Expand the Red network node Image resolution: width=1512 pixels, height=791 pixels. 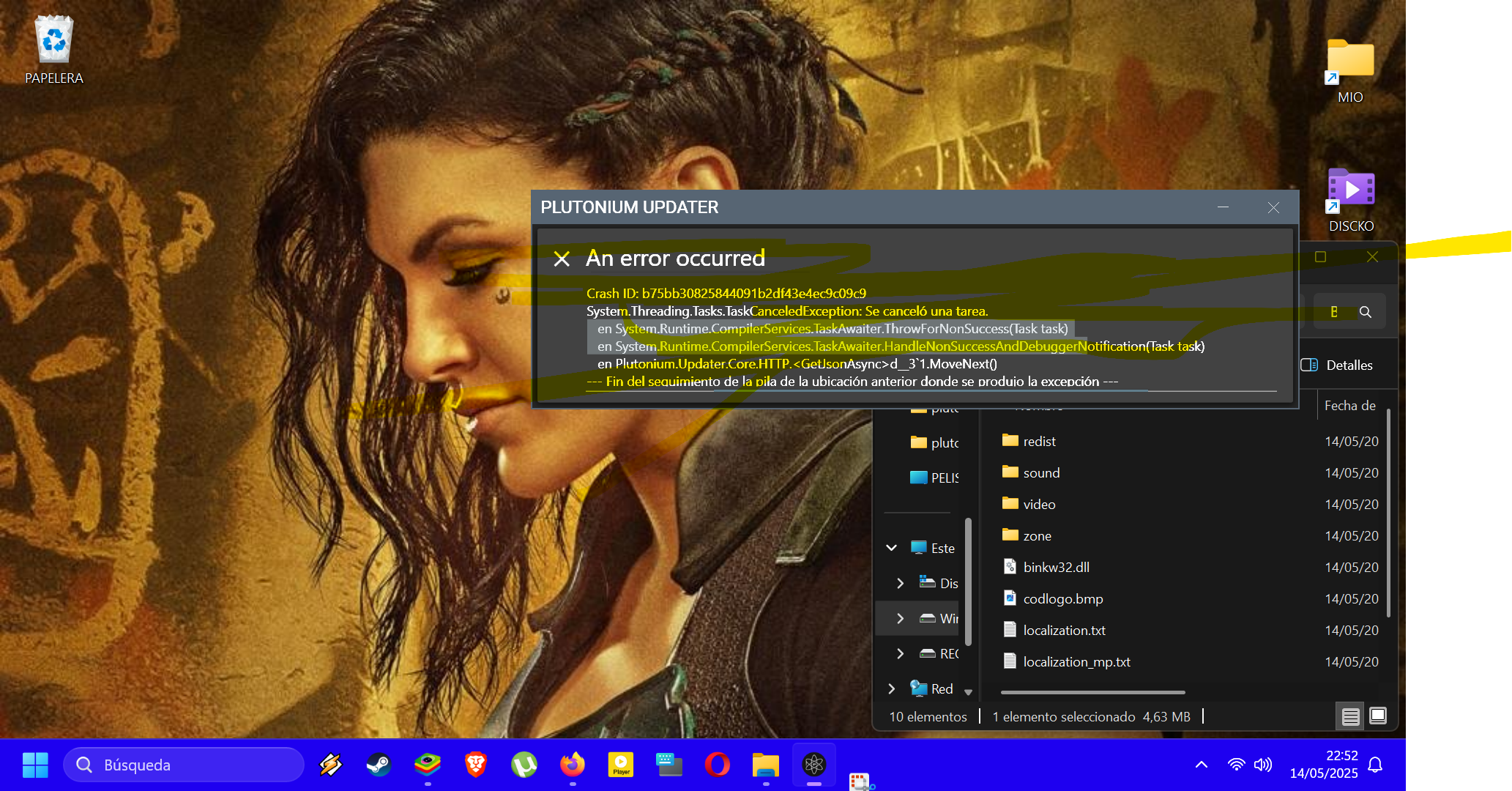click(892, 688)
